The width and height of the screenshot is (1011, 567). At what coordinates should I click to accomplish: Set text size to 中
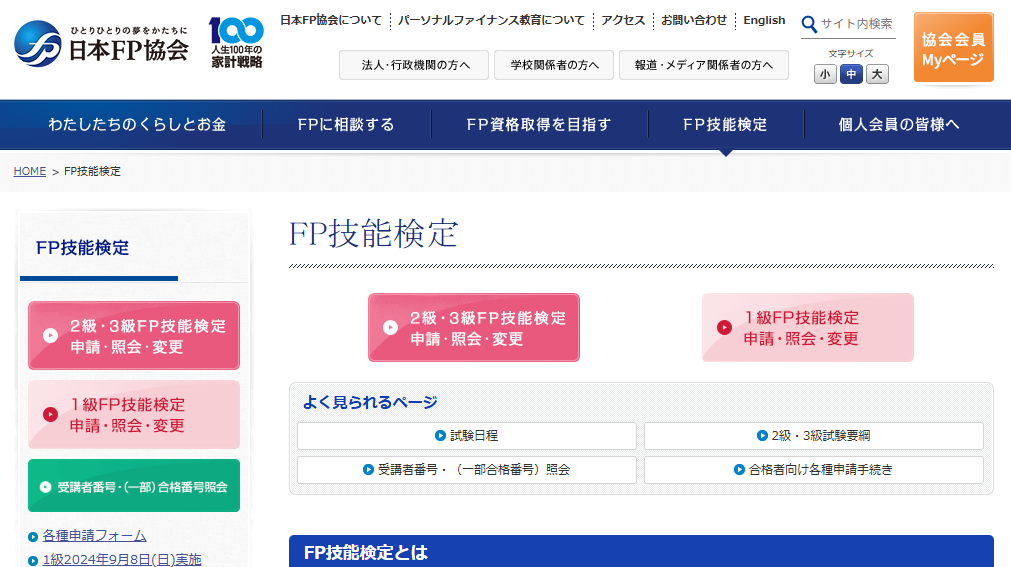click(x=851, y=74)
